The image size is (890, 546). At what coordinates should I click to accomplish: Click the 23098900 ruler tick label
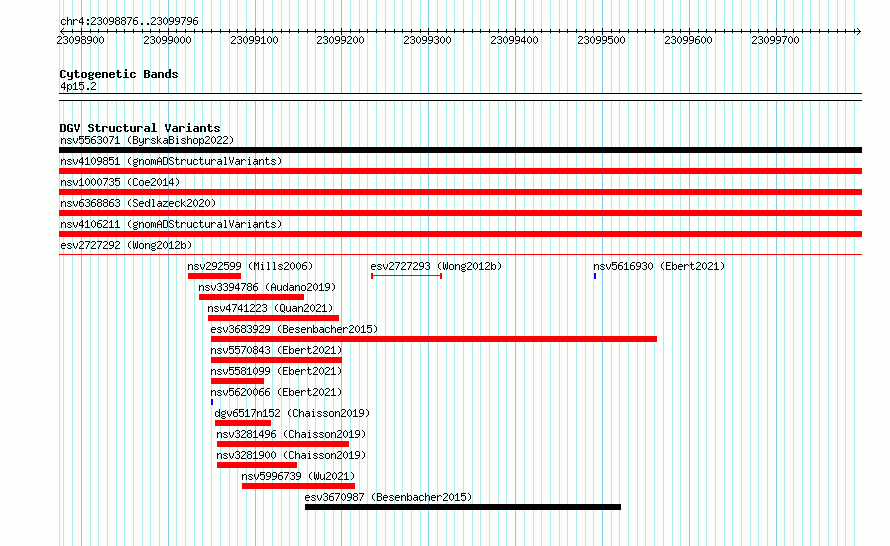81,40
